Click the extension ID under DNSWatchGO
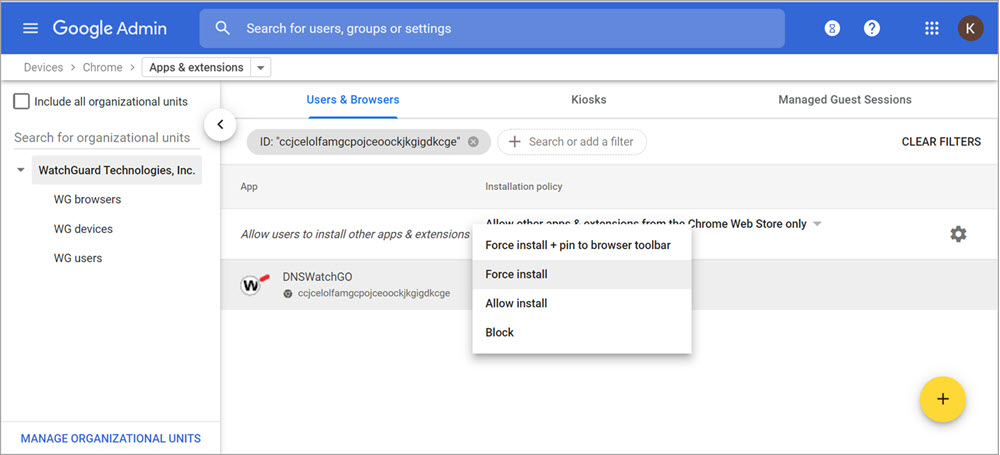This screenshot has height=455, width=1000. [374, 294]
